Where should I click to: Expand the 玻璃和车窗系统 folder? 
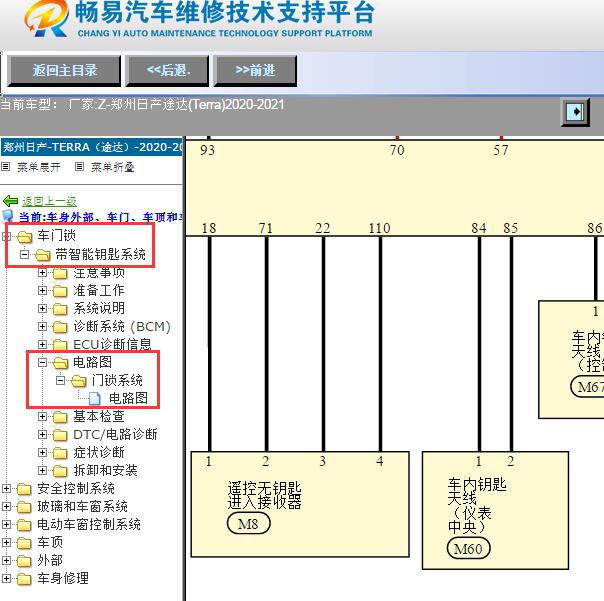pyautogui.click(x=6, y=506)
